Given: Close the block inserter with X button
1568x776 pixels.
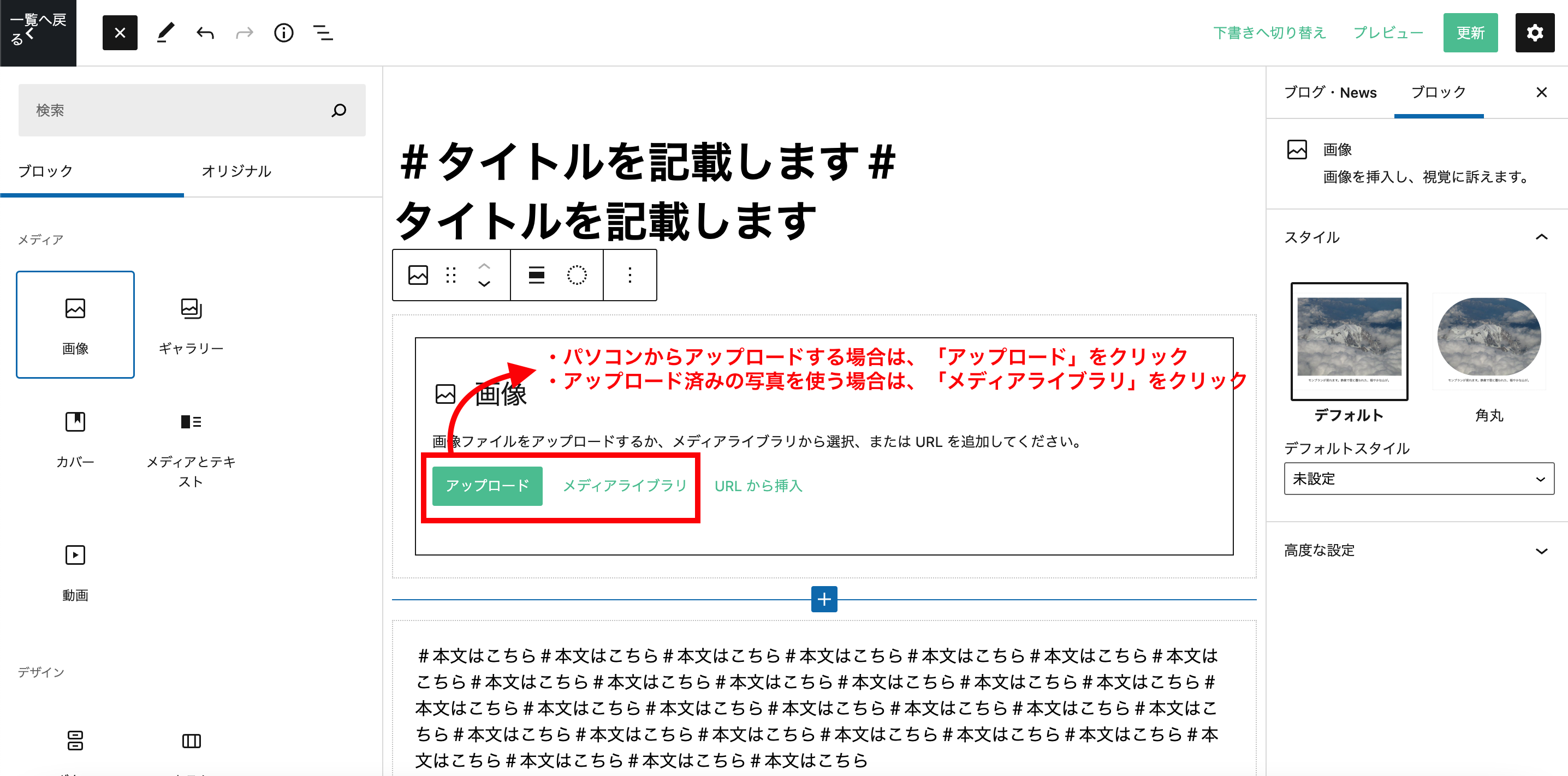Looking at the screenshot, I should tap(120, 33).
